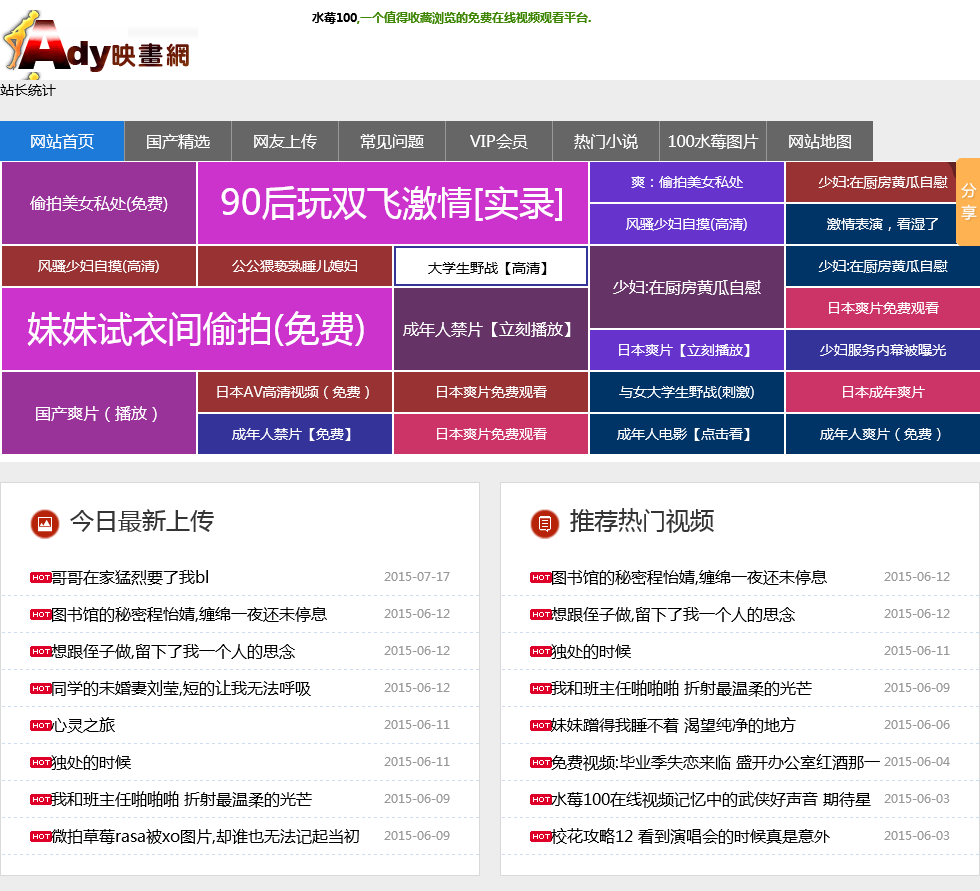The image size is (980, 891).
Task: Open the 网站地图 navigation tab
Action: (820, 141)
